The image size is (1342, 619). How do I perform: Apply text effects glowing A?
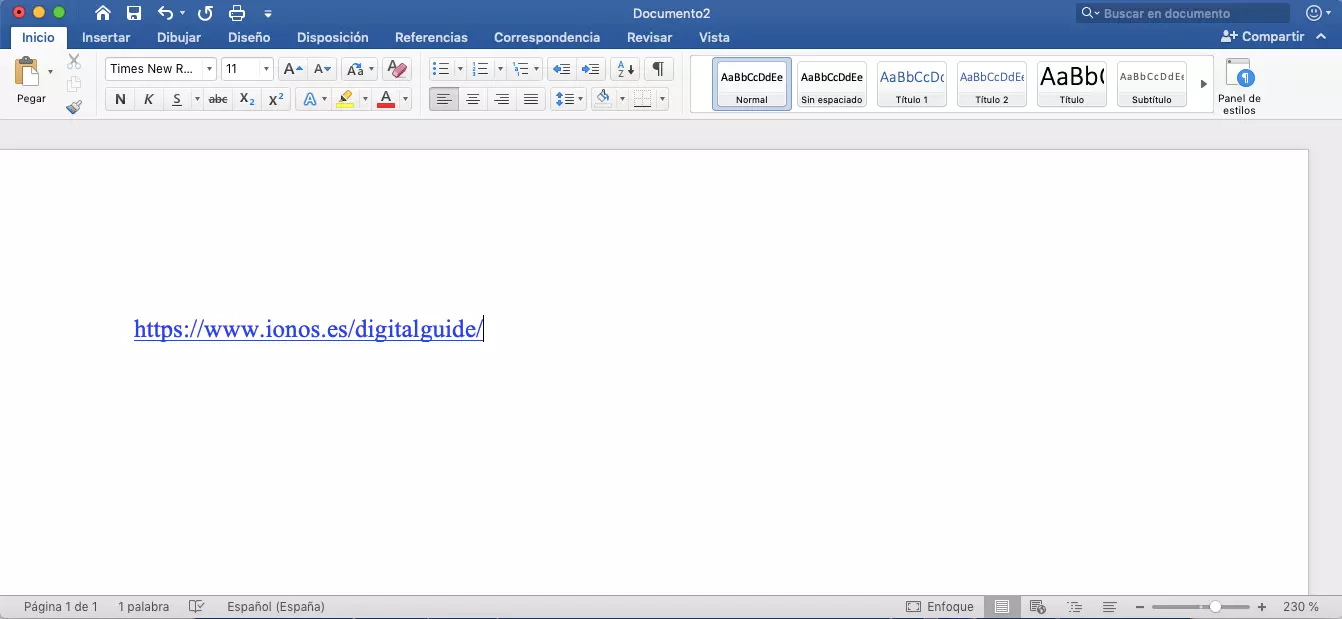point(309,99)
